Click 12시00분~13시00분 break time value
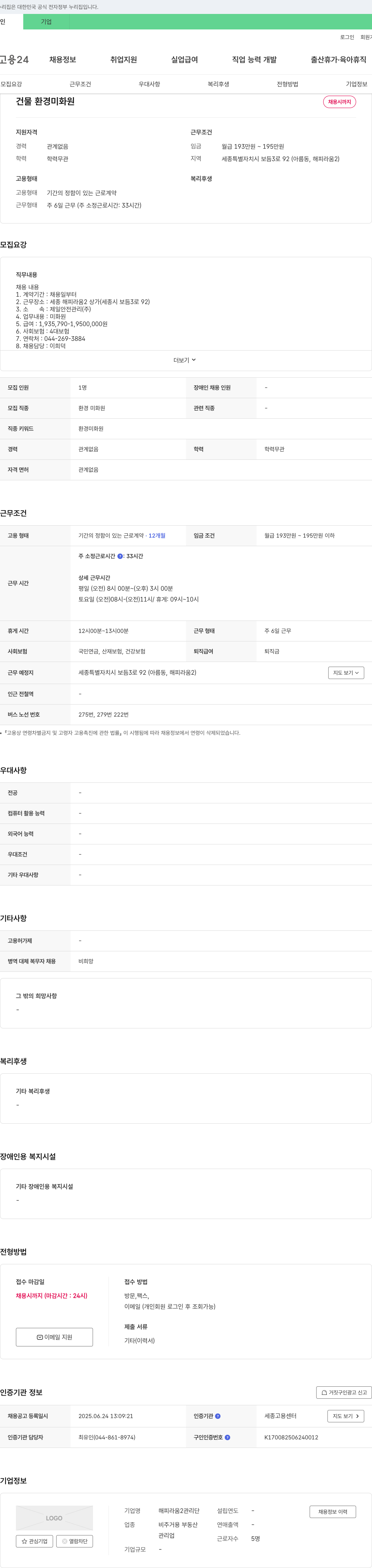The width and height of the screenshot is (372, 1568). click(x=103, y=631)
